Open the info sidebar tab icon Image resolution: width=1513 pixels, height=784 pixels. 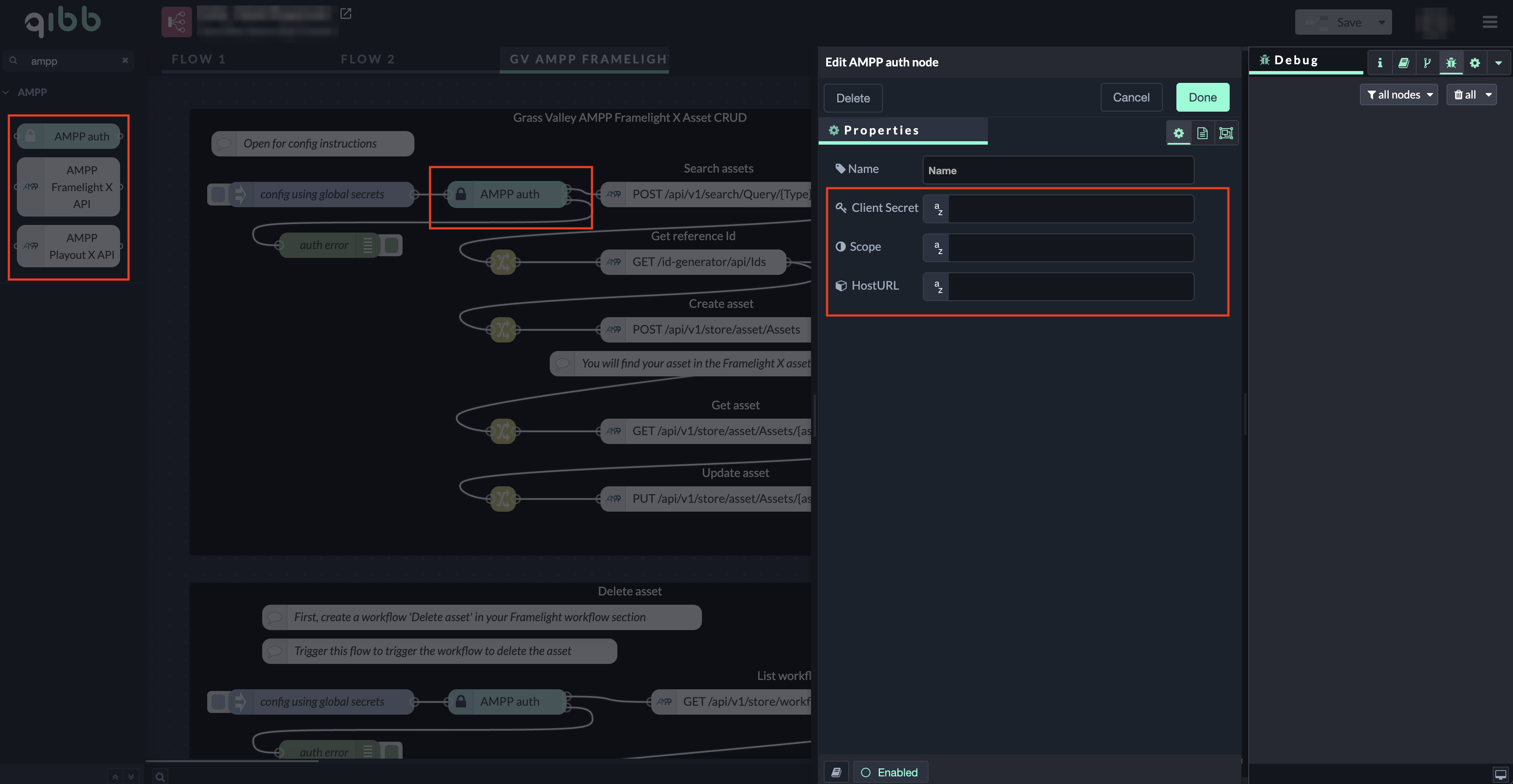(1380, 63)
